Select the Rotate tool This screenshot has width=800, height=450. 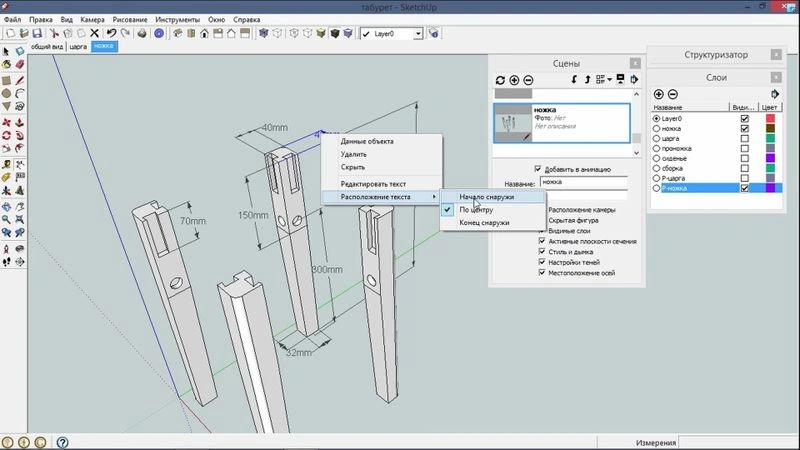click(6, 136)
